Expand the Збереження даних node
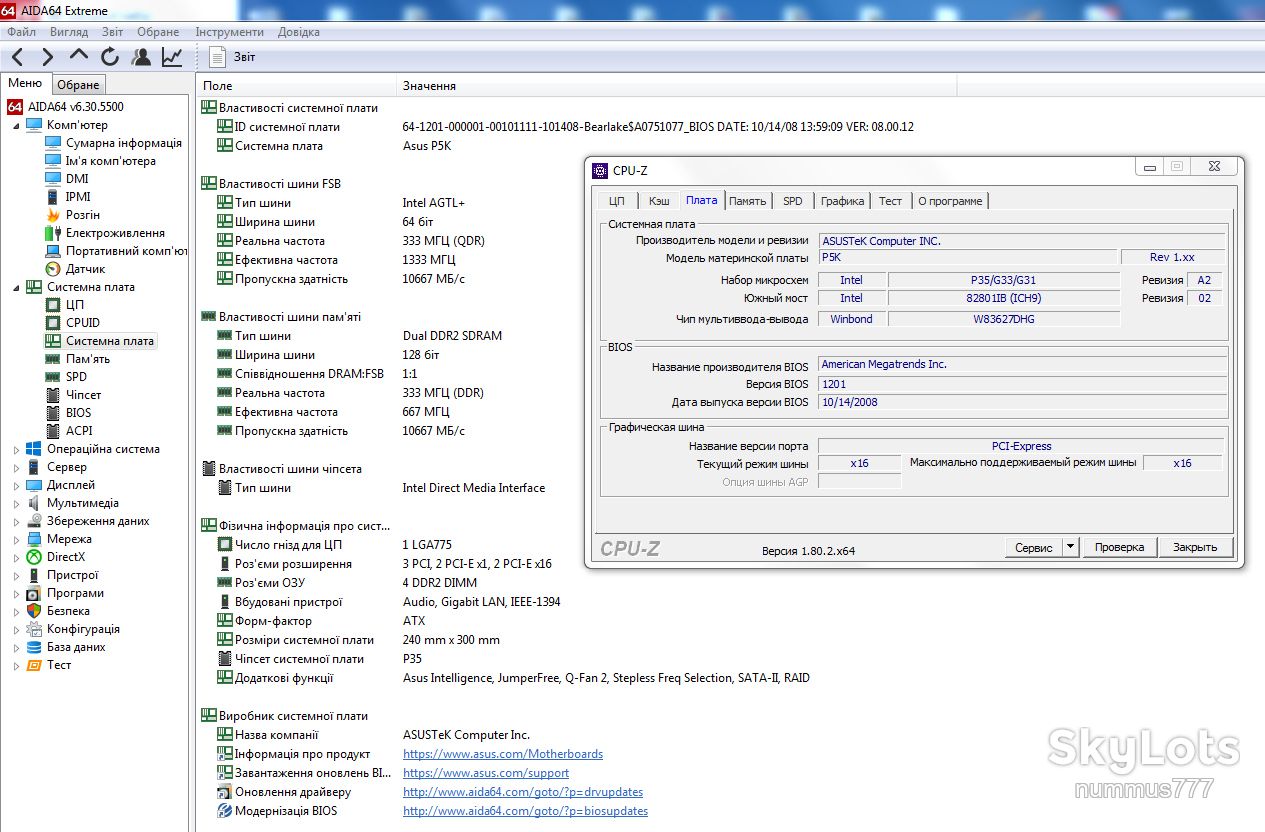The width and height of the screenshot is (1265, 832). tap(16, 522)
